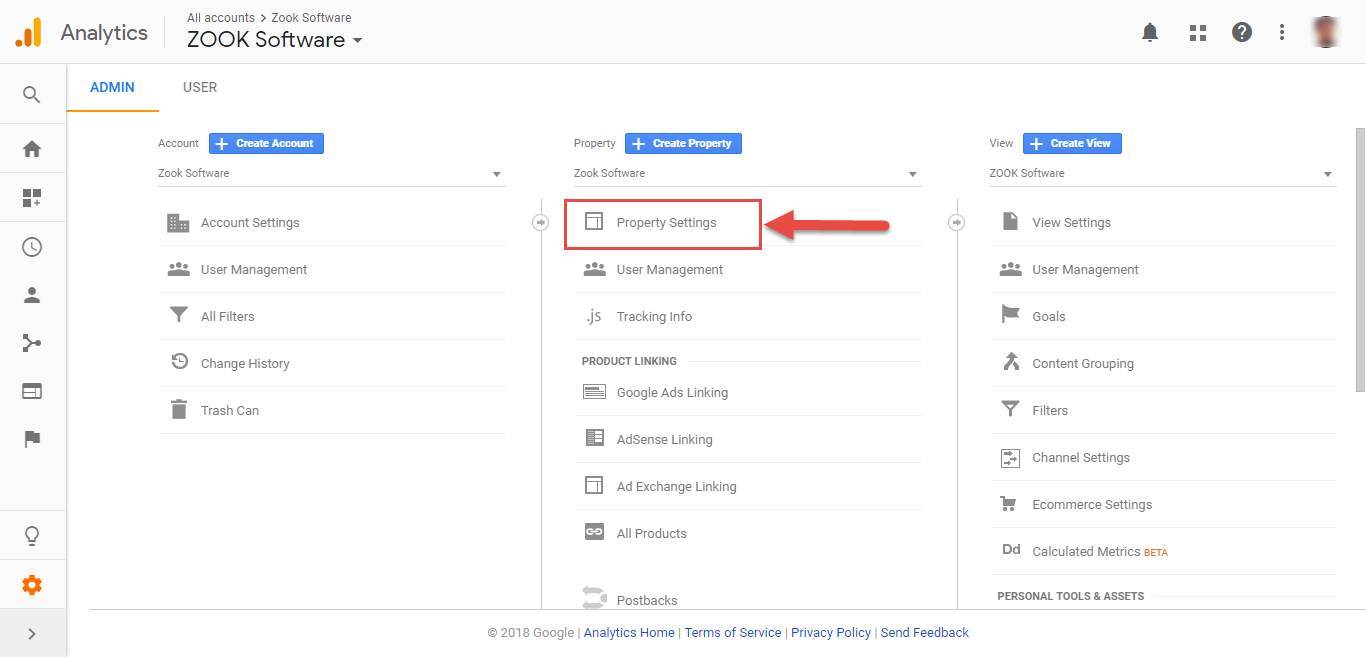Expand the ZOOK Software account selector
The image size is (1366, 657).
click(x=275, y=40)
